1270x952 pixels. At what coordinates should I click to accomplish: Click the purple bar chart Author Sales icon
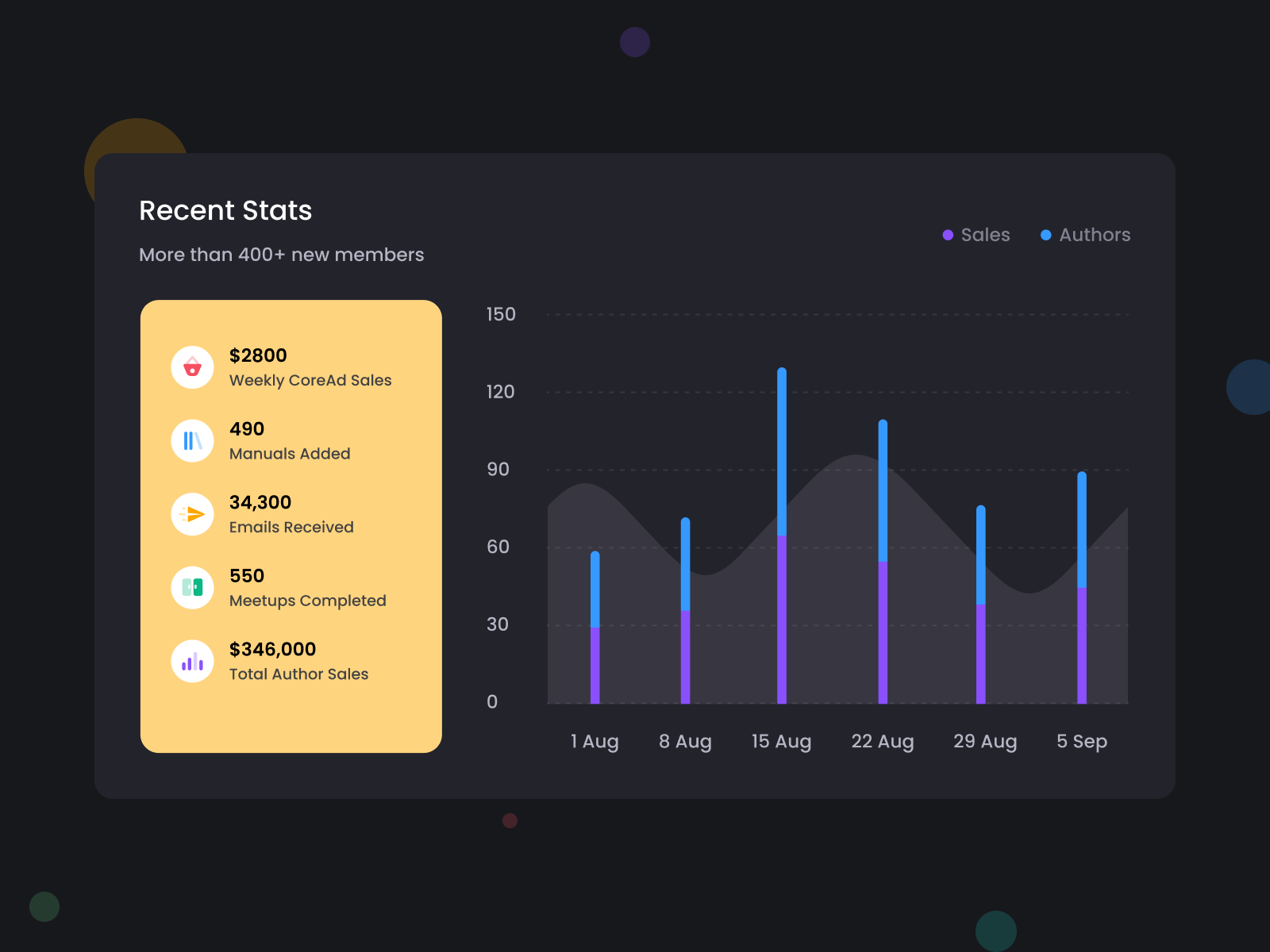[x=191, y=661]
